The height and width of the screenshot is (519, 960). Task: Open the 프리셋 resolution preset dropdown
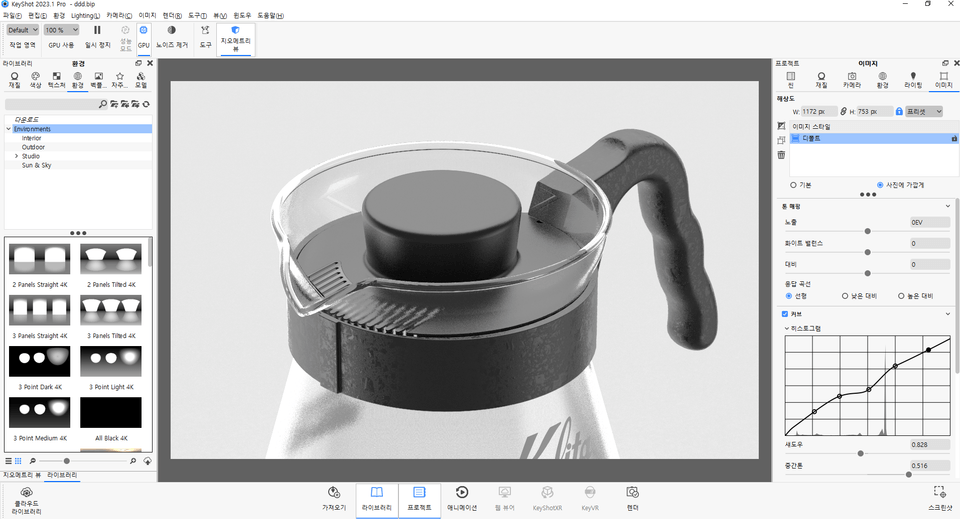coord(923,111)
